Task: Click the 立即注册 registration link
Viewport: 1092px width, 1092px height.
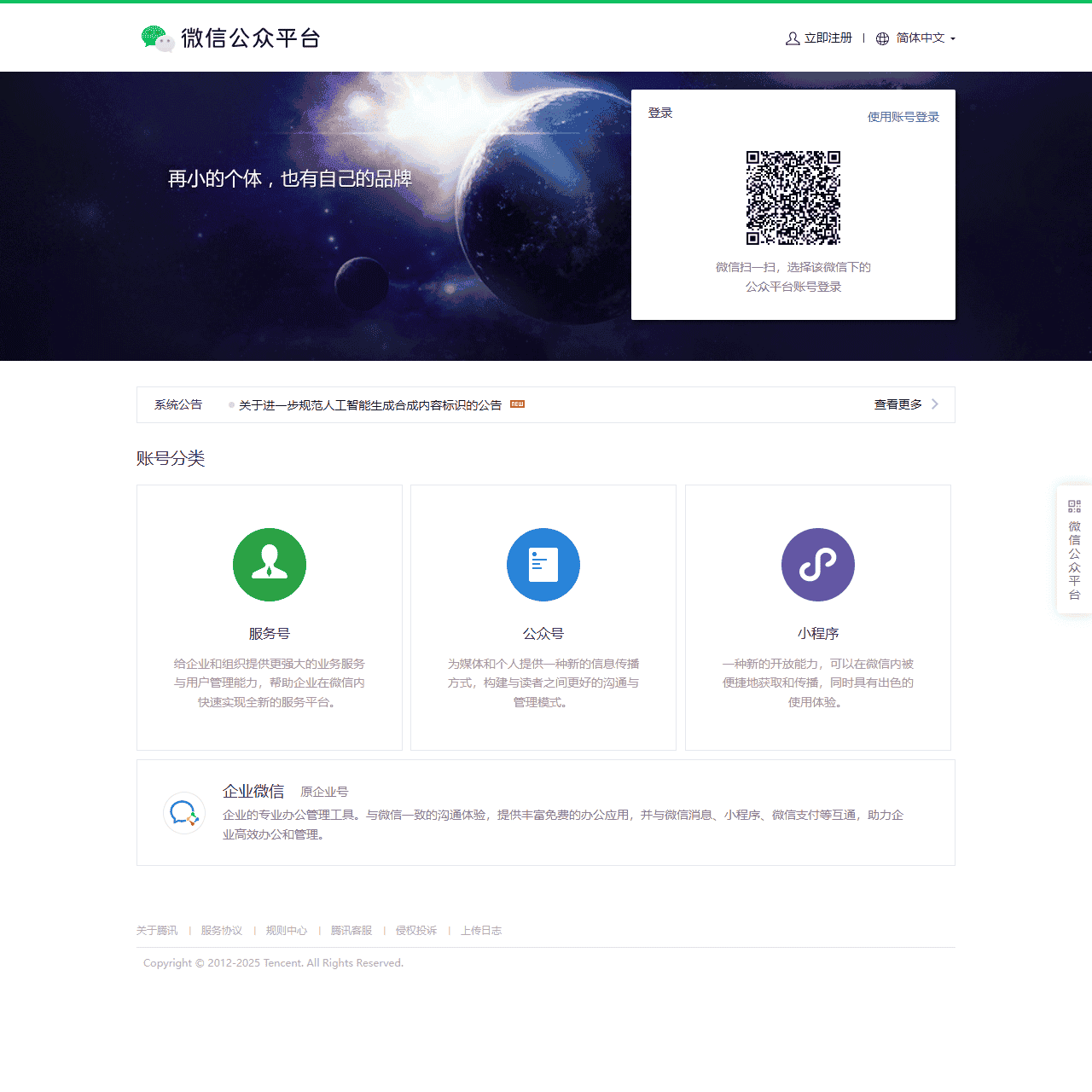Action: tap(826, 38)
